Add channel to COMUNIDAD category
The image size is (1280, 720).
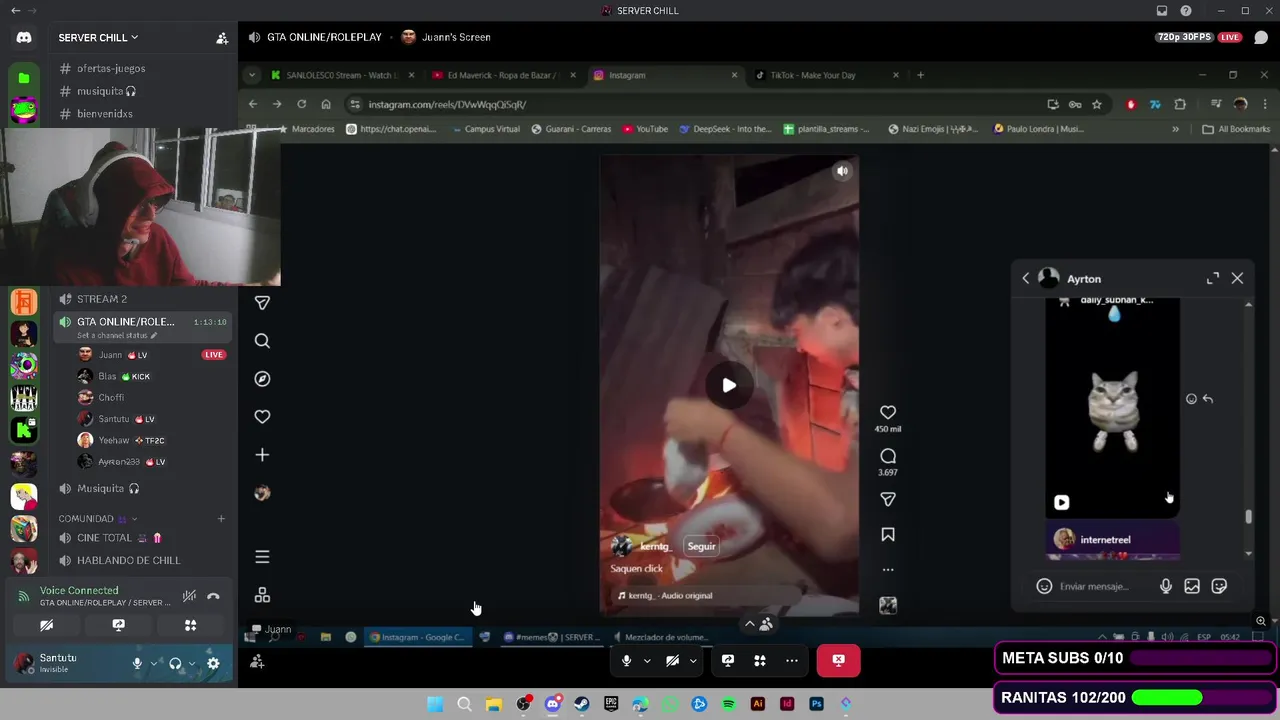tap(221, 519)
